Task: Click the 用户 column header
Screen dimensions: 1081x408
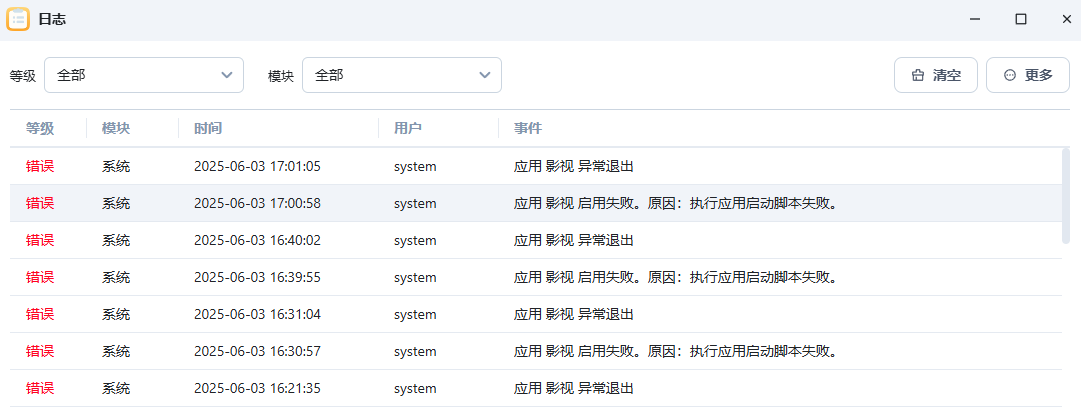Action: 407,128
